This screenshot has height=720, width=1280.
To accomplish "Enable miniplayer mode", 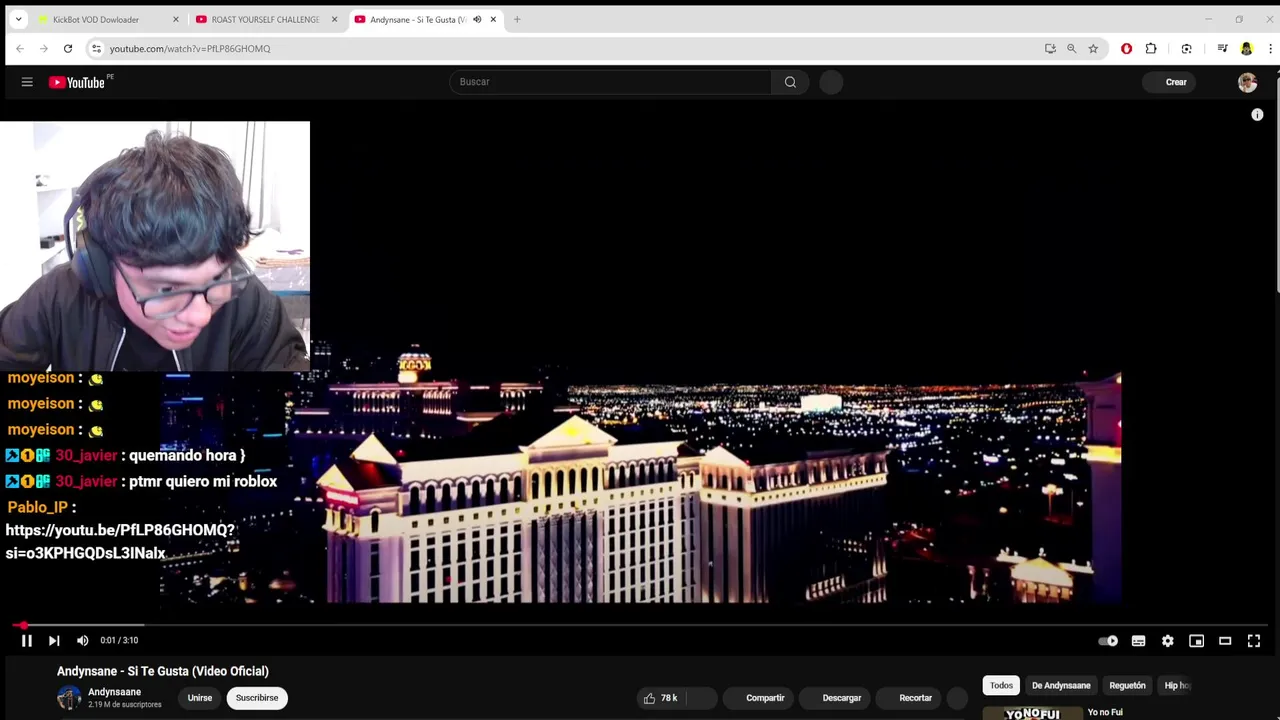I will (x=1196, y=641).
